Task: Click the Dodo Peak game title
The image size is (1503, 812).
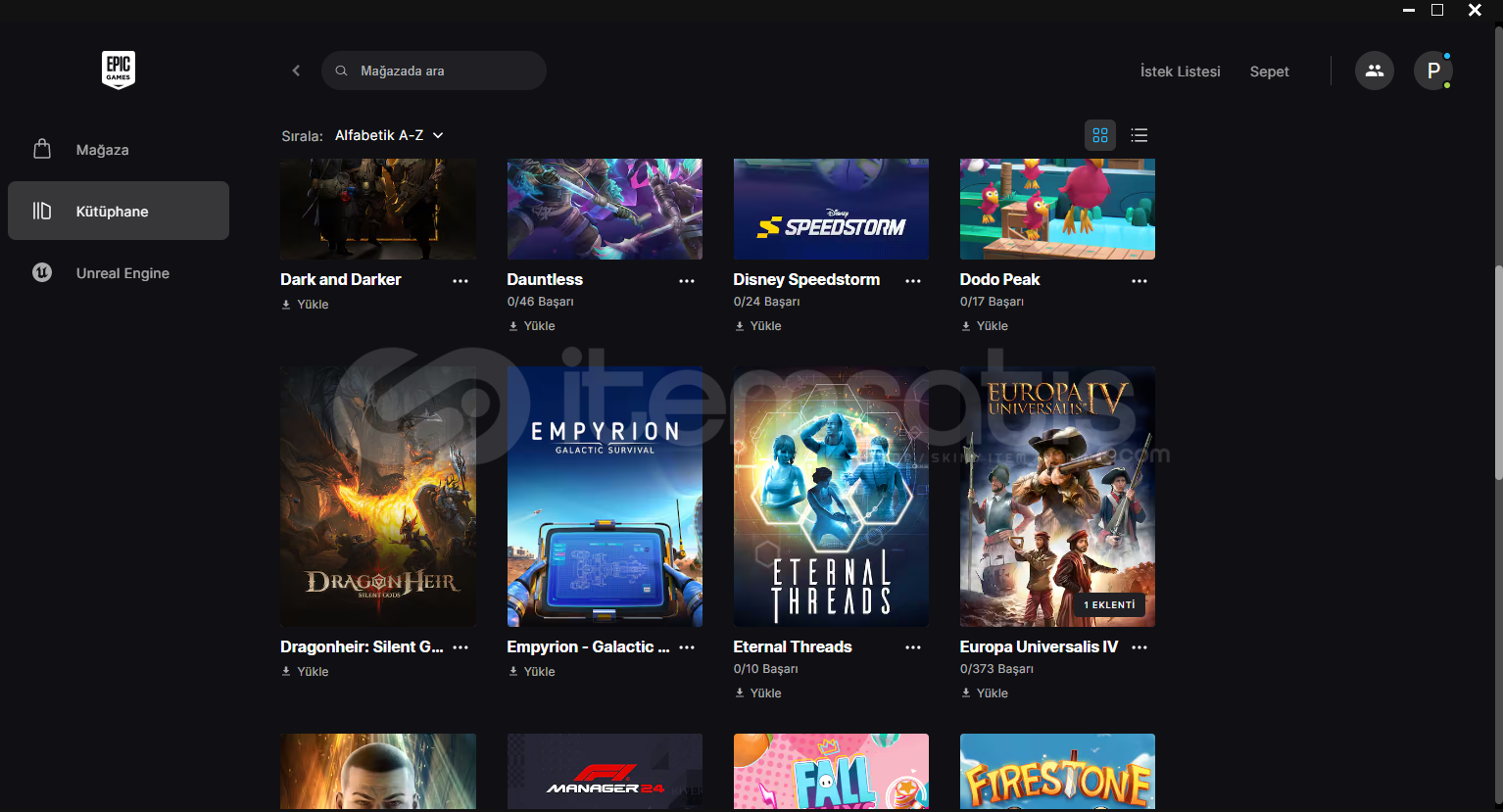Action: [999, 279]
